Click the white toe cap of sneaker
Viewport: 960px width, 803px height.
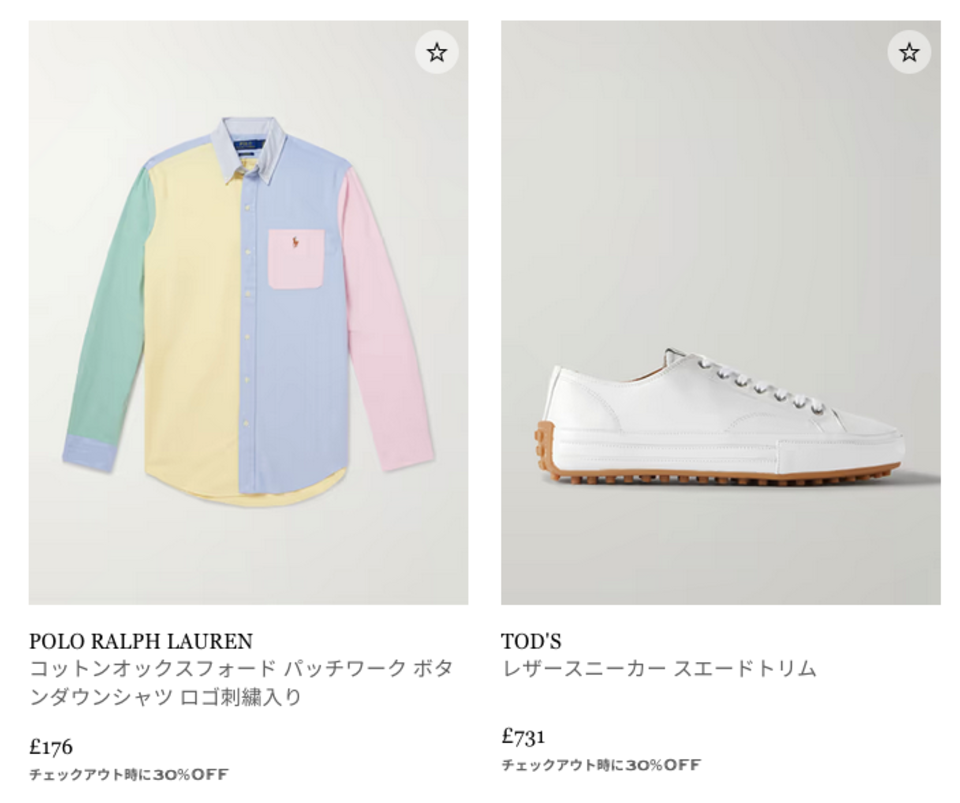pos(869,438)
